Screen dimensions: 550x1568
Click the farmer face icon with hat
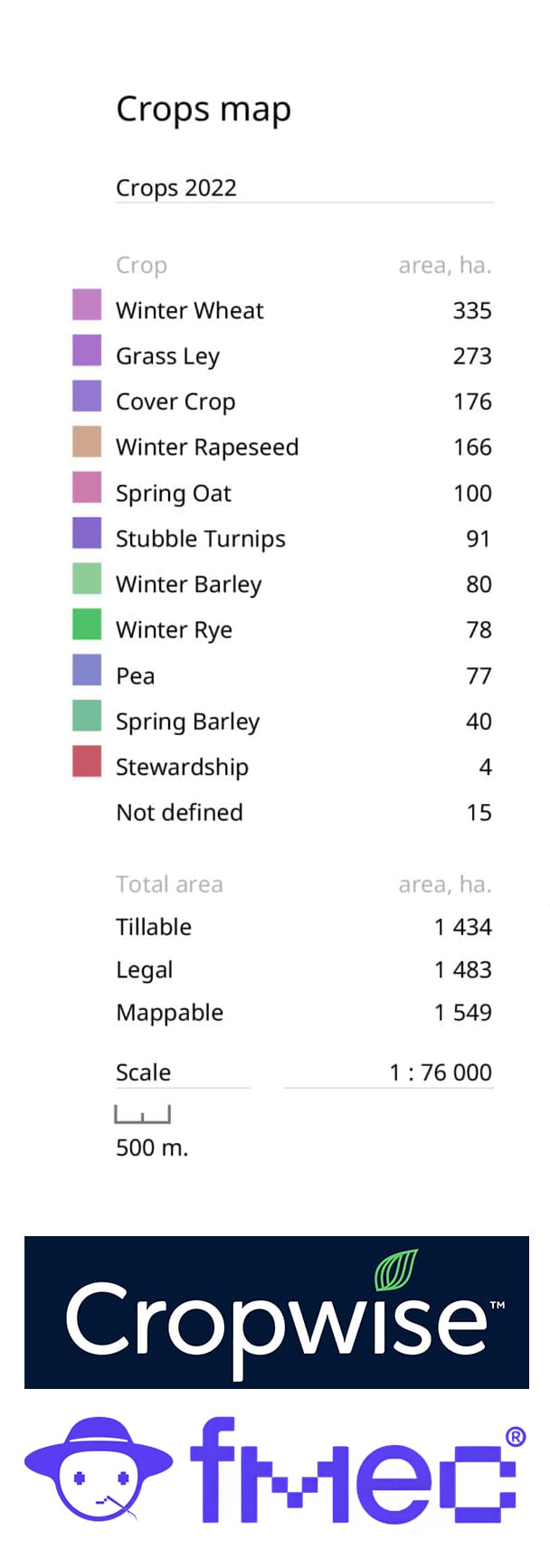98,1469
